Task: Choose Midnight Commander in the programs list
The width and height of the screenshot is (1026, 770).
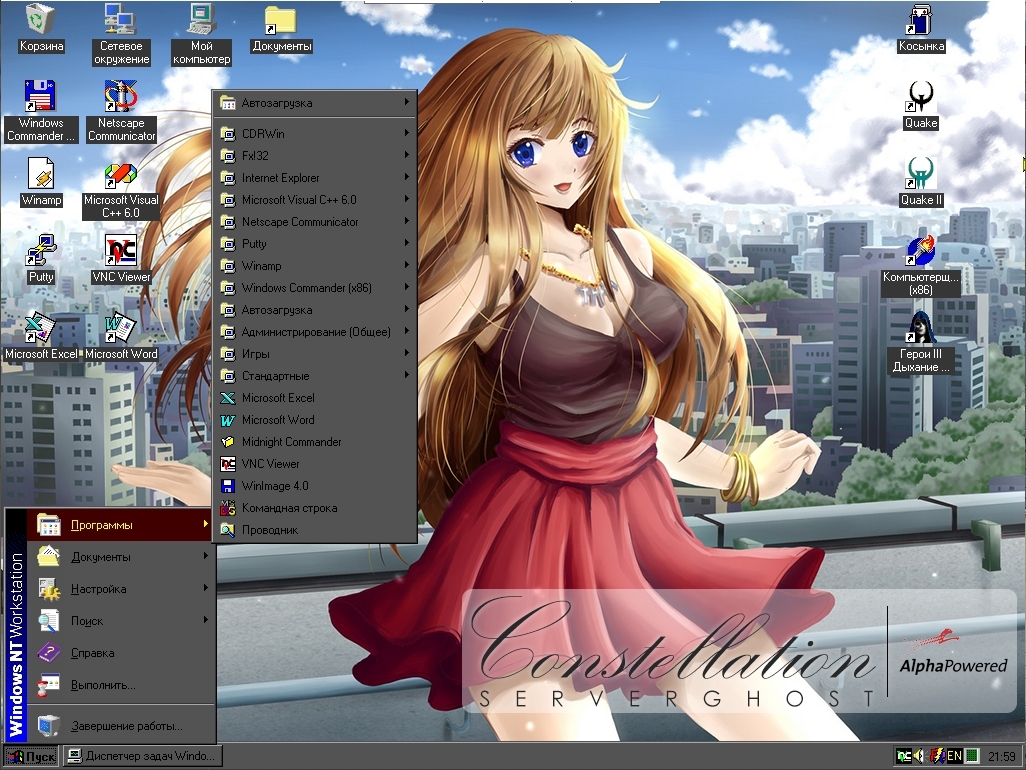Action: pos(291,442)
